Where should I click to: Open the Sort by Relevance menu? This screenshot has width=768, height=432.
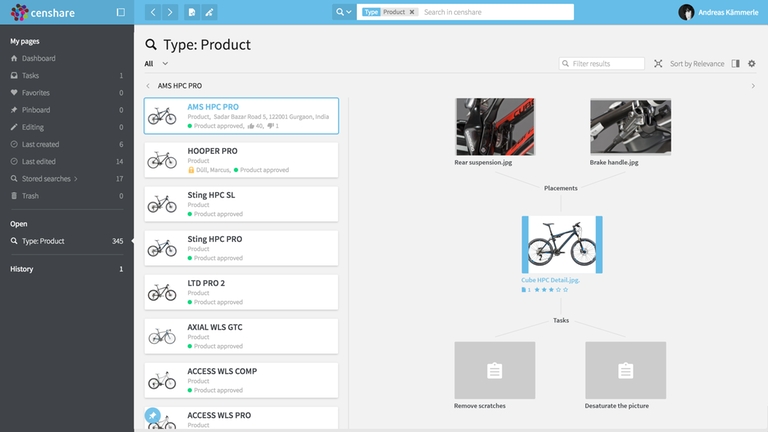(x=696, y=64)
